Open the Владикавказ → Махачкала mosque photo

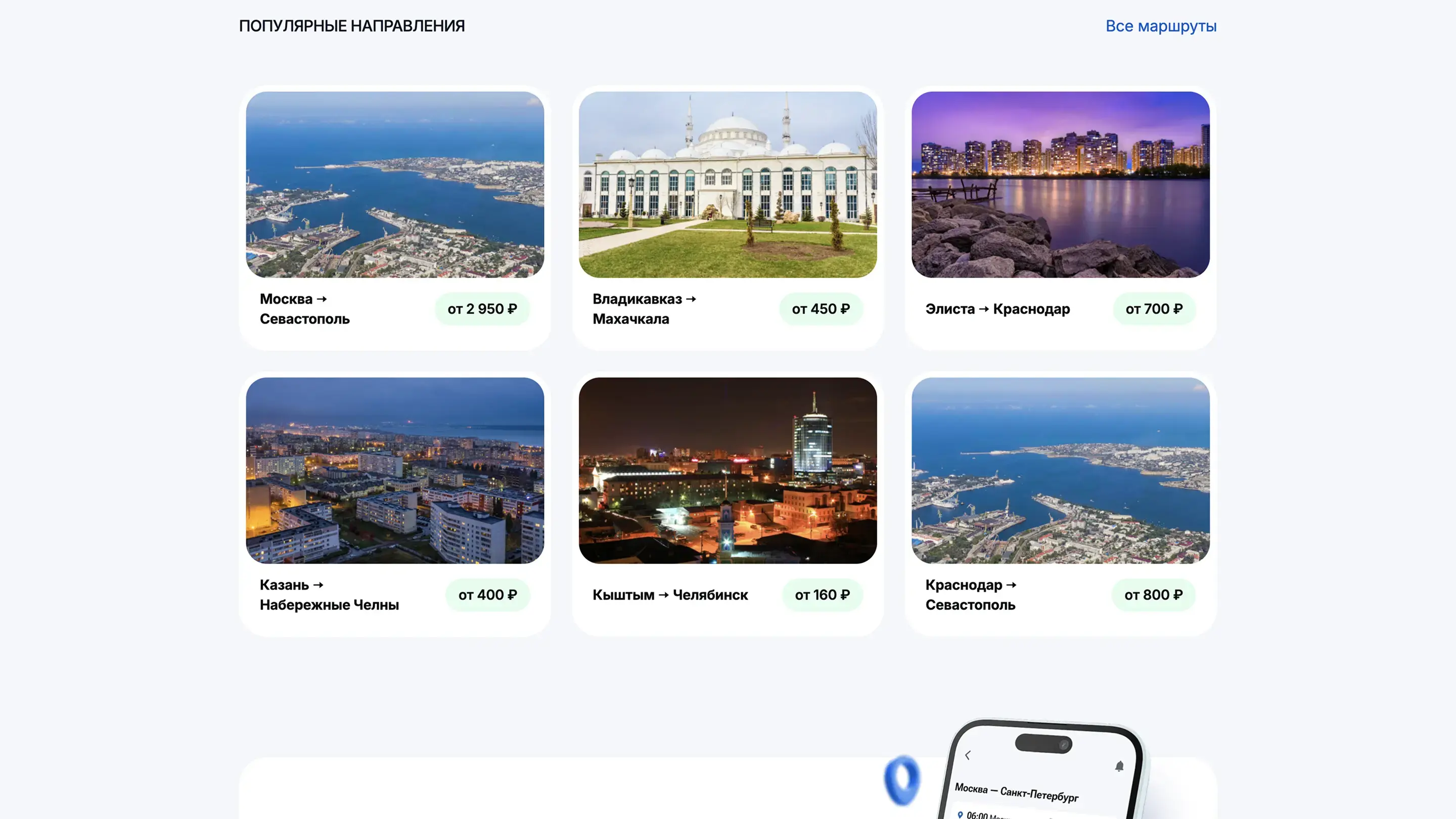727,184
